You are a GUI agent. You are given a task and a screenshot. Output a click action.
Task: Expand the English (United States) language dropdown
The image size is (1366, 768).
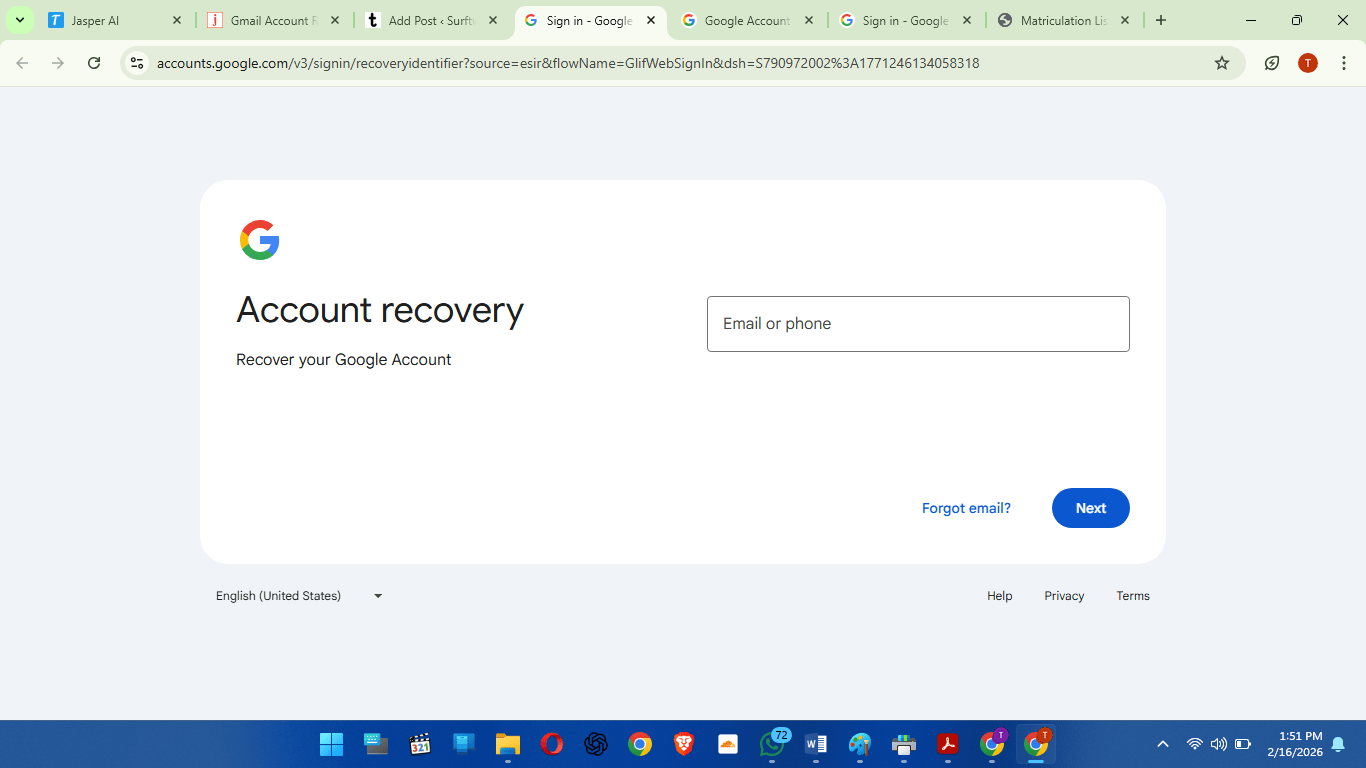299,596
